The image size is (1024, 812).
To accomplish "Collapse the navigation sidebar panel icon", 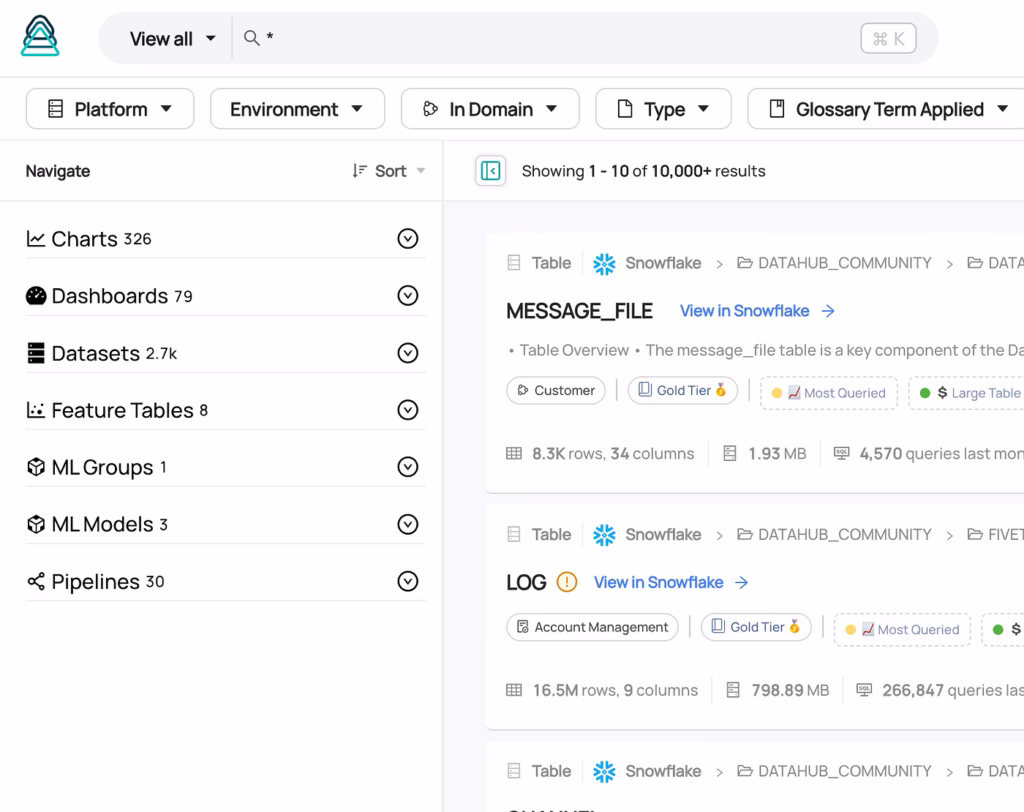I will tap(490, 171).
